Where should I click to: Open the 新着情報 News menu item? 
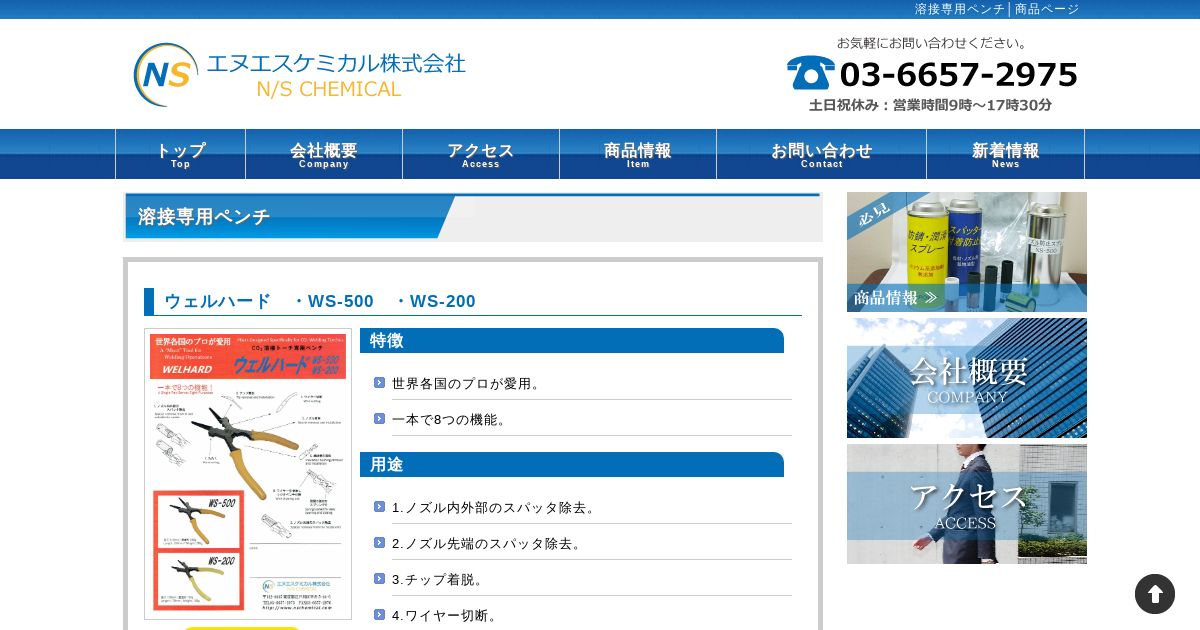tap(1006, 154)
